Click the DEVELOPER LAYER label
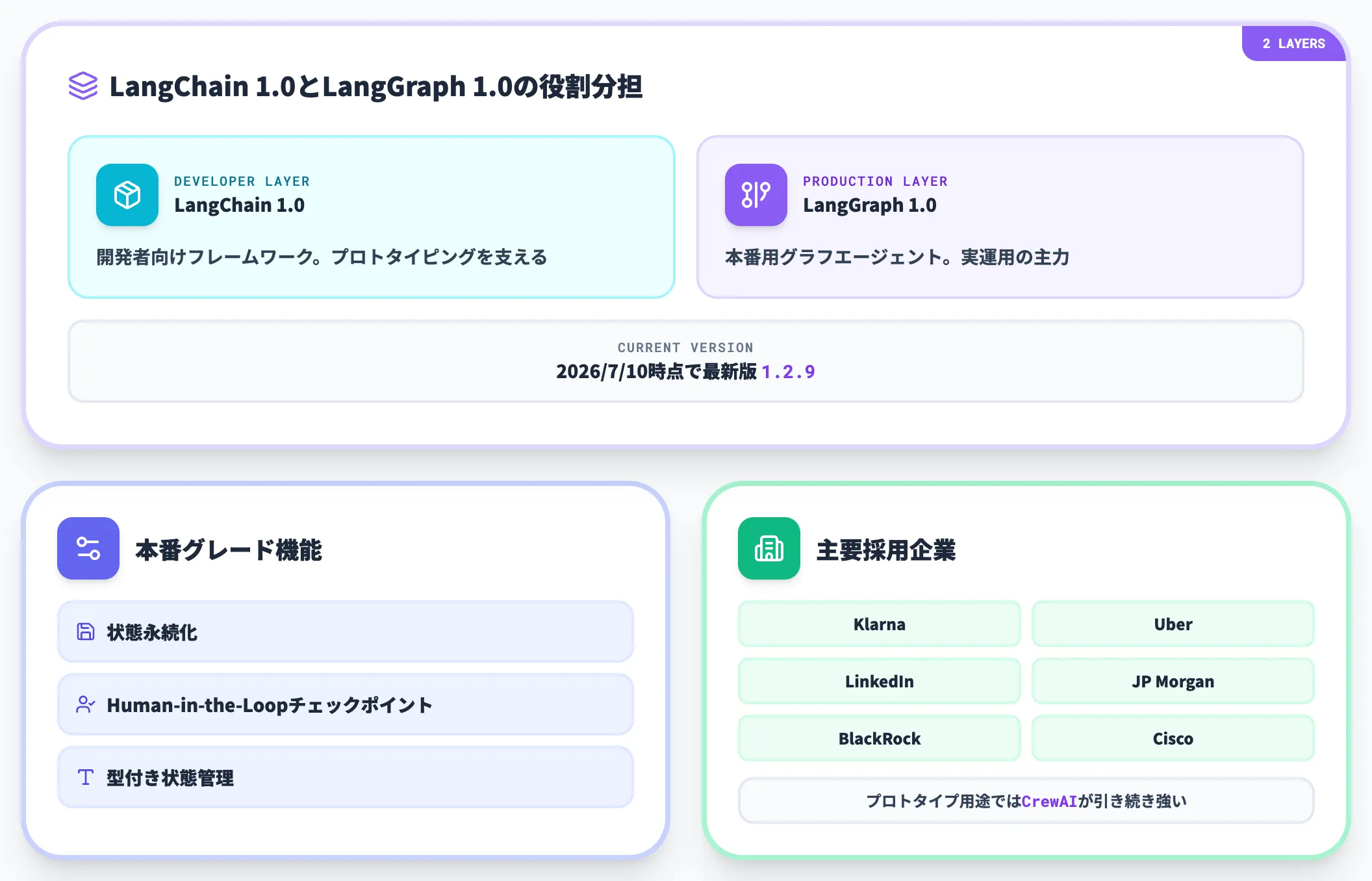Viewport: 1372px width, 881px height. pyautogui.click(x=242, y=181)
